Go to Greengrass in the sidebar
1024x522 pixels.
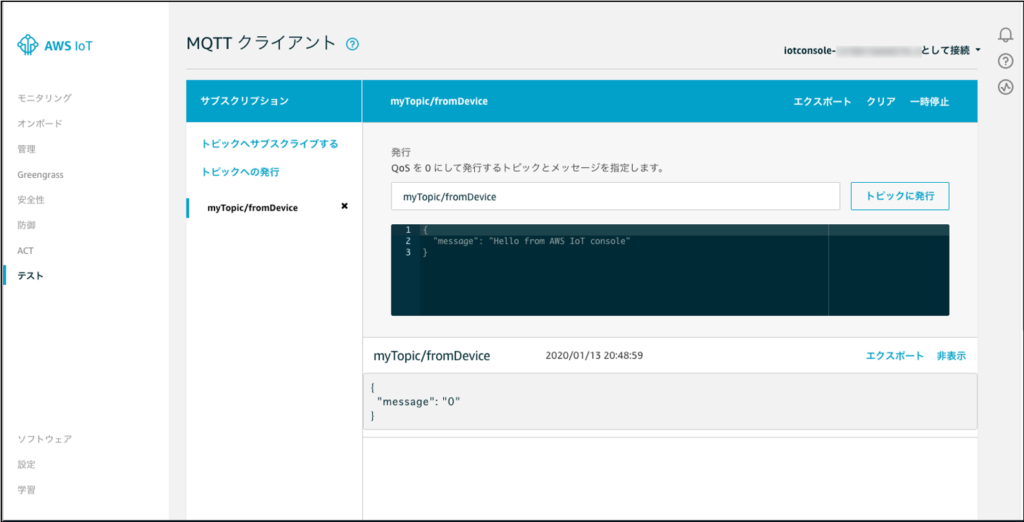40,175
